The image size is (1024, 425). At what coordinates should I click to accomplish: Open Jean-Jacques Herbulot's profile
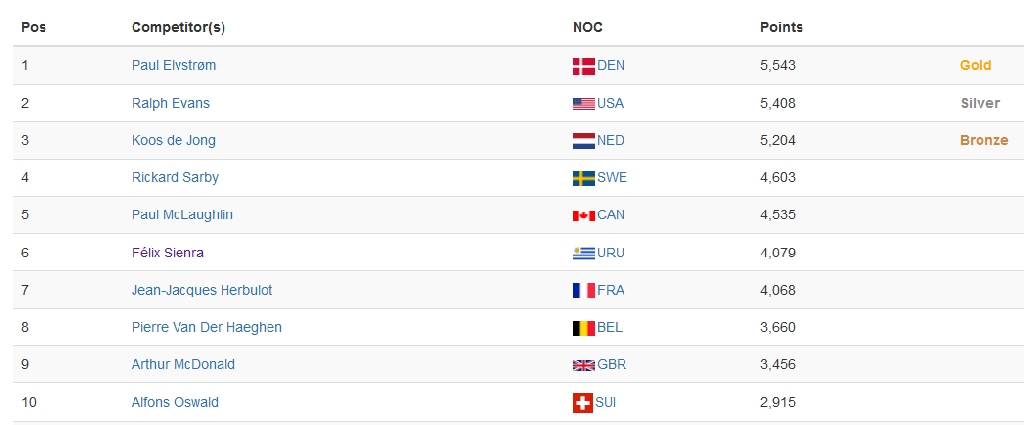click(x=202, y=290)
